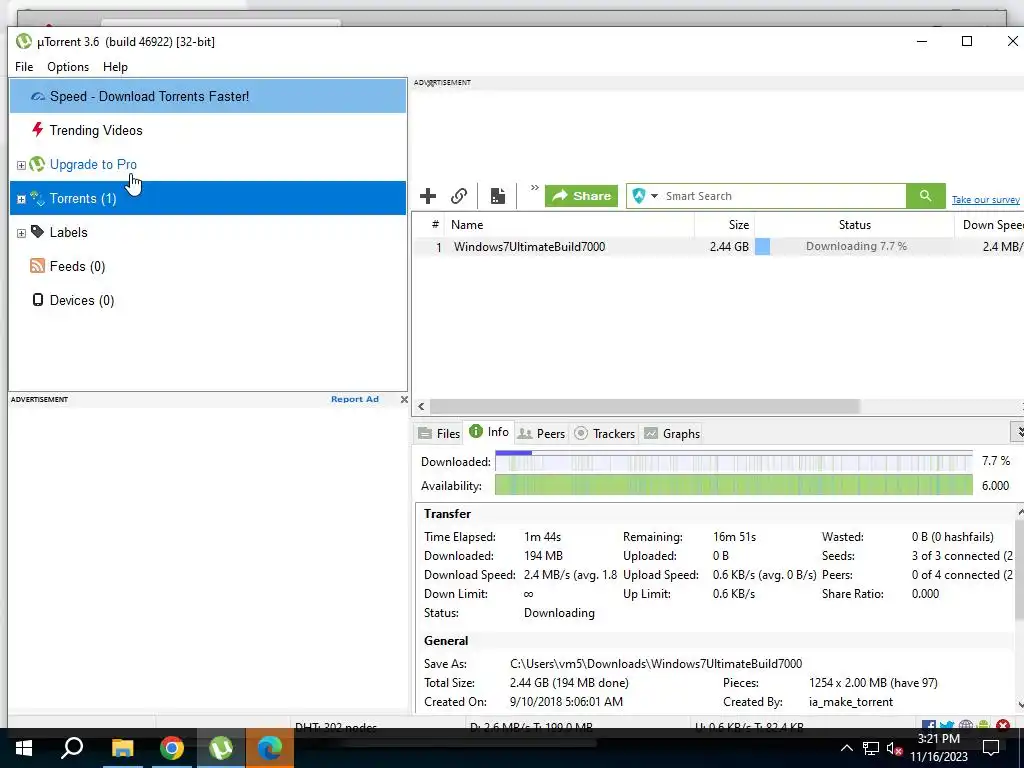The image size is (1024, 768).
Task: Click the network icon in system tray
Action: coord(871,748)
